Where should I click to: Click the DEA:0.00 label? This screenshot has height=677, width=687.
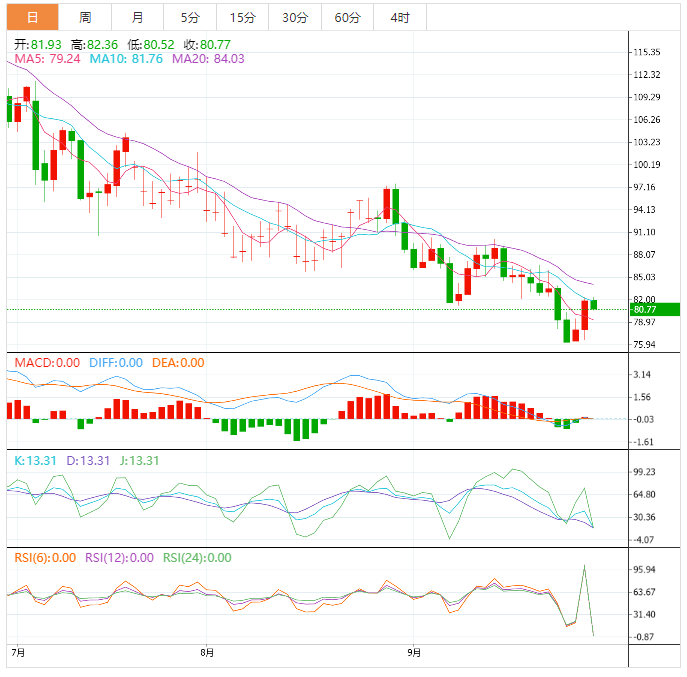pos(178,363)
